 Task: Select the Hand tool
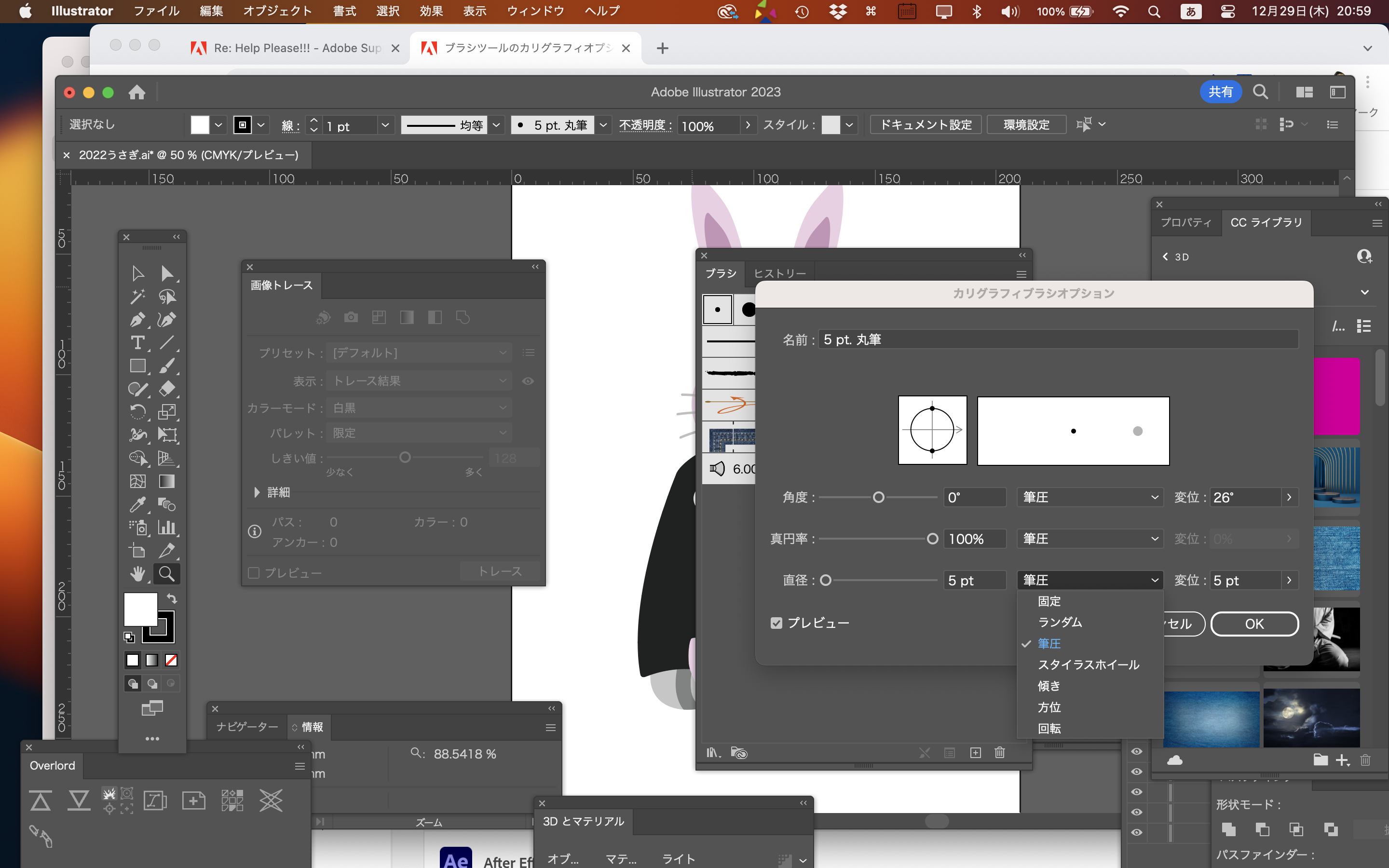click(138, 573)
